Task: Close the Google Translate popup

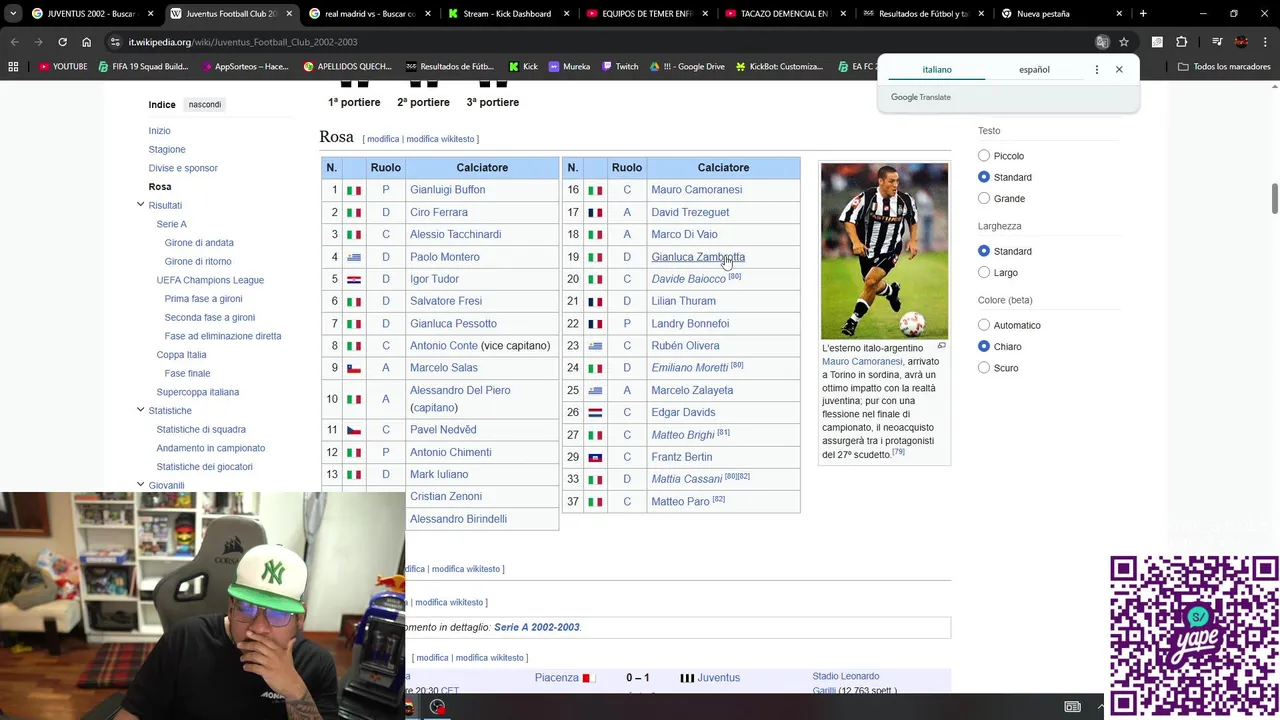Action: [x=1119, y=70]
